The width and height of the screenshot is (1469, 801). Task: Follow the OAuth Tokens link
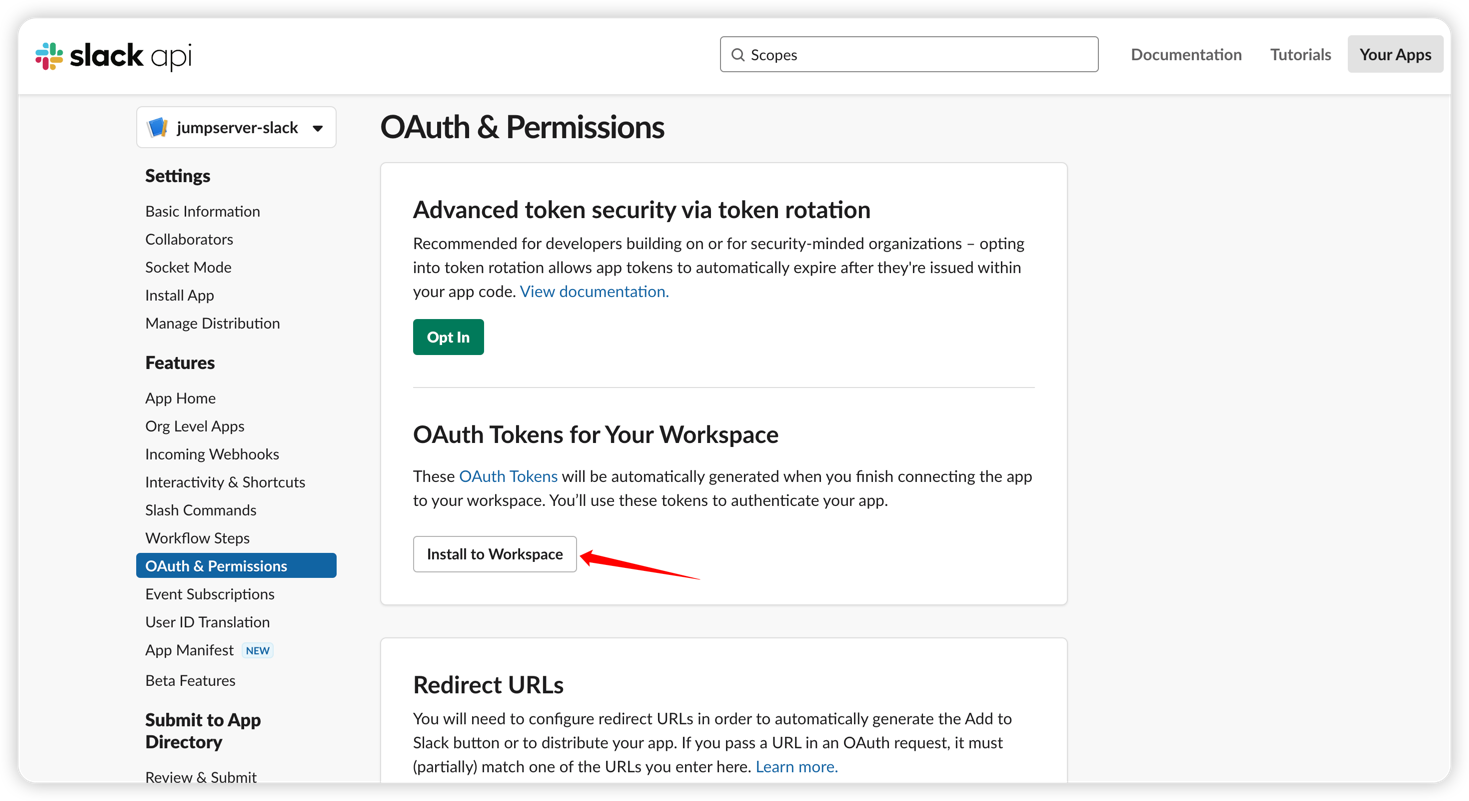click(508, 476)
